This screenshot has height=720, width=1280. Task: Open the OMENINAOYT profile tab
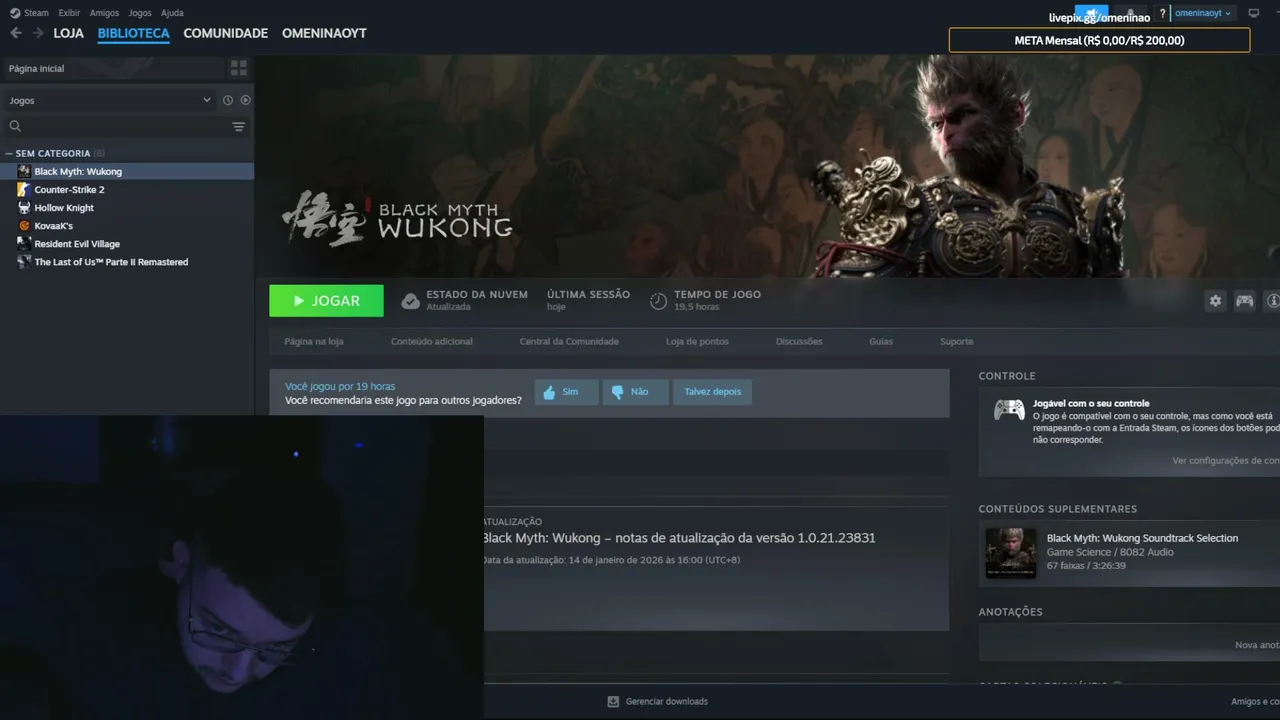click(x=324, y=33)
